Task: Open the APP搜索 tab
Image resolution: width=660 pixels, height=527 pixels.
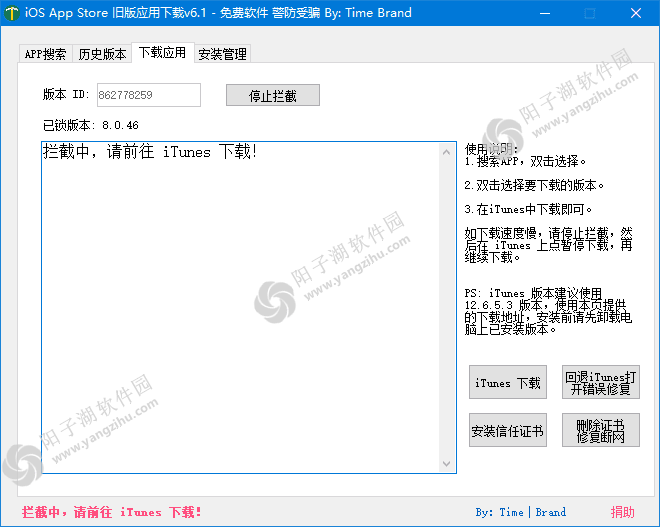Action: pos(45,54)
